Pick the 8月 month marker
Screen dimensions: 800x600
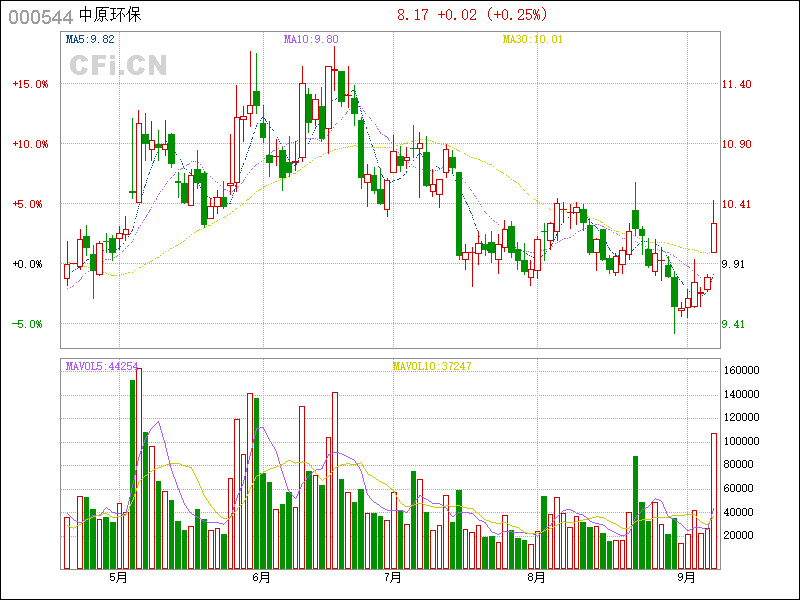coord(536,578)
